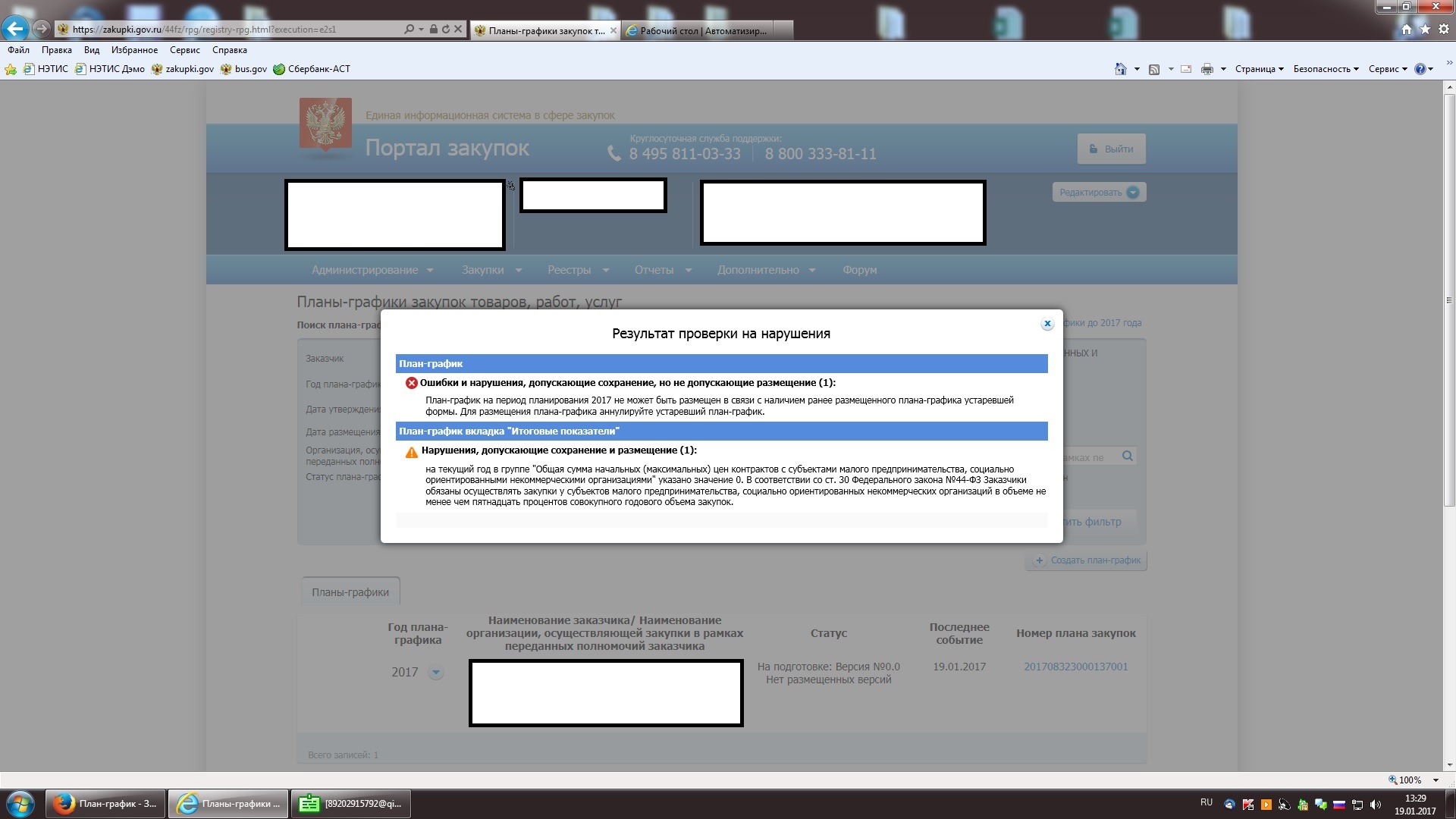Click the Firefox icon in taskbar
This screenshot has height=819, width=1456.
click(x=64, y=804)
